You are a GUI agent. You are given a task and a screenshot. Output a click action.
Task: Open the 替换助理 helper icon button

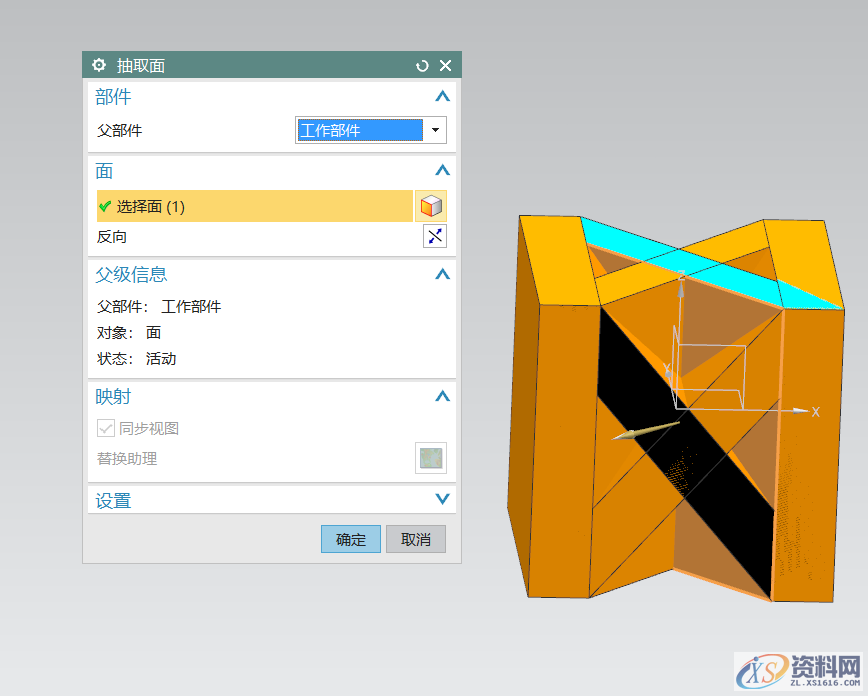tap(431, 458)
